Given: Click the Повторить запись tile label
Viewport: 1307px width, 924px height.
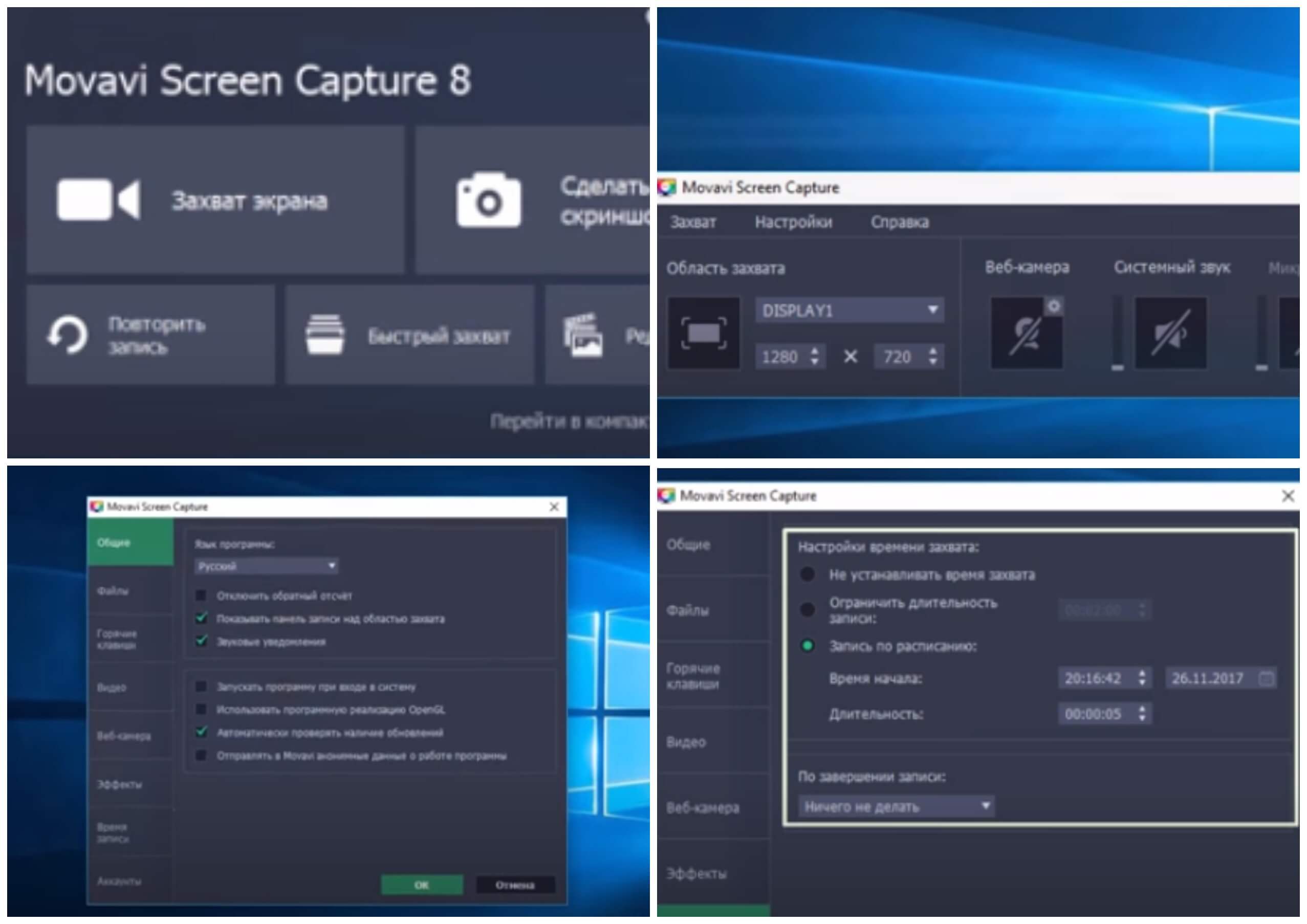Looking at the screenshot, I should [x=157, y=335].
